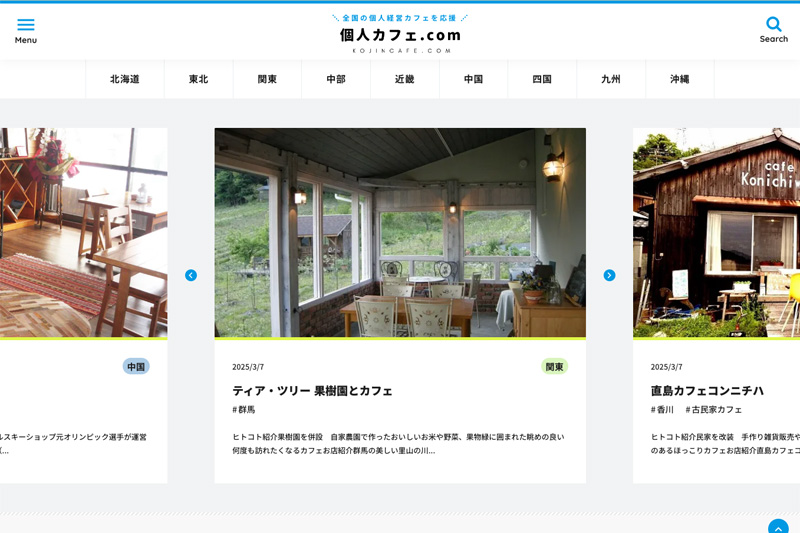This screenshot has width=800, height=533.
Task: Select 関東 region tab in navigation
Action: click(x=267, y=79)
